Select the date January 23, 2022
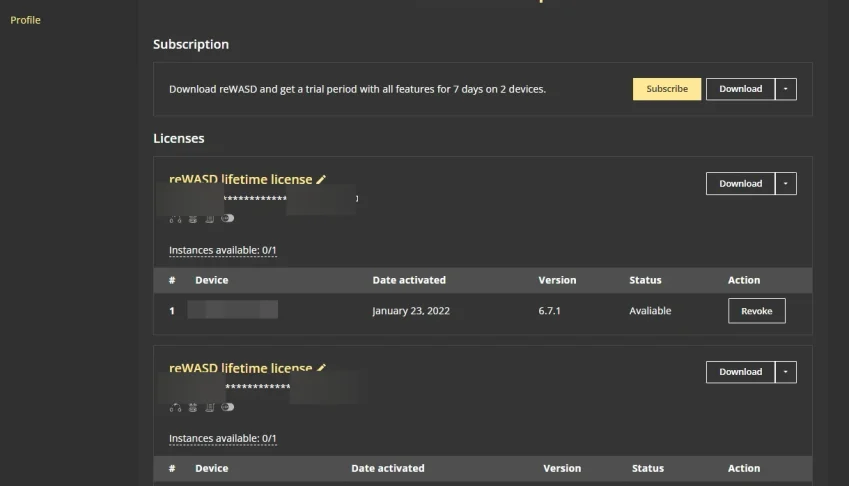The height and width of the screenshot is (486, 849). [x=411, y=311]
